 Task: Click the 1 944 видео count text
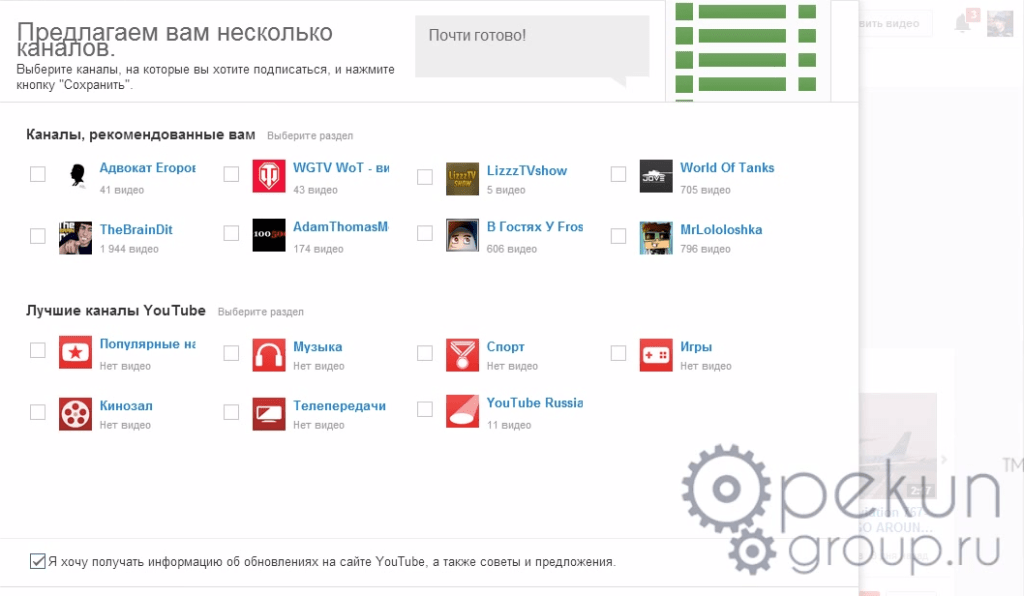coord(129,249)
